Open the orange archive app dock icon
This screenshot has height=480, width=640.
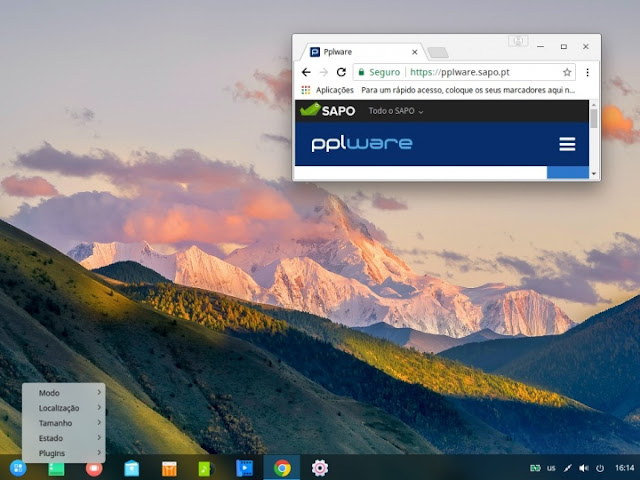click(x=169, y=469)
